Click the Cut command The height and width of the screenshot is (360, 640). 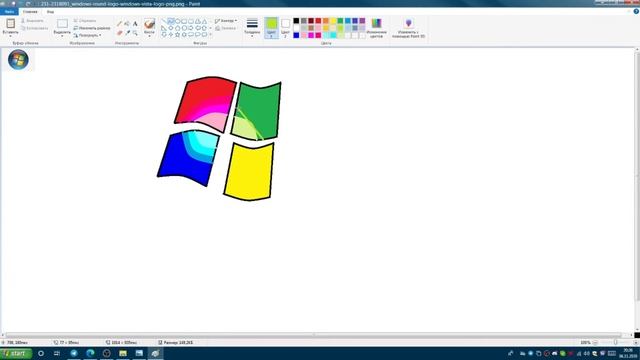[x=32, y=20]
